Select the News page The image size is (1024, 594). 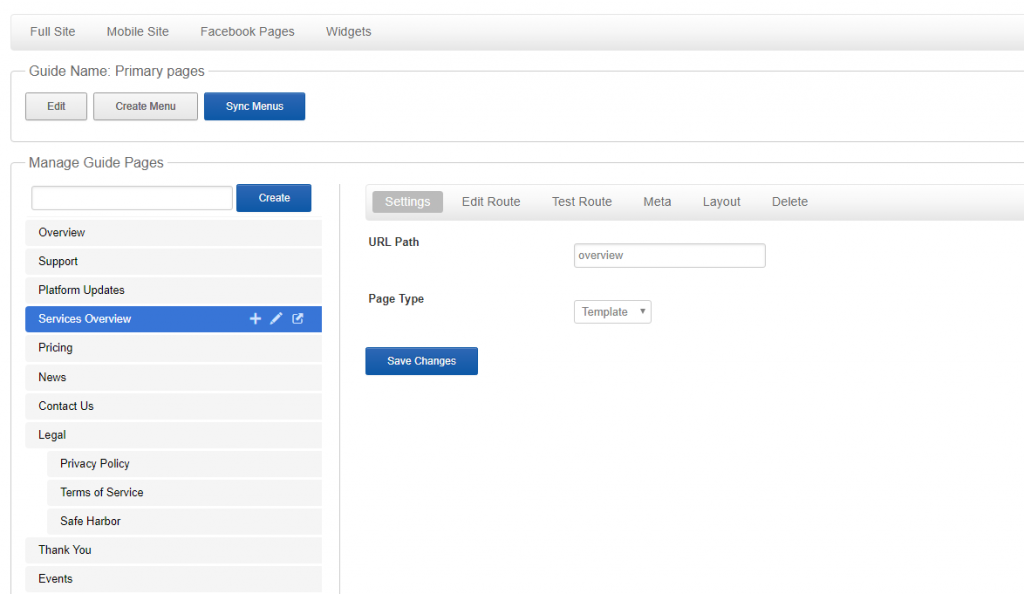click(x=174, y=377)
